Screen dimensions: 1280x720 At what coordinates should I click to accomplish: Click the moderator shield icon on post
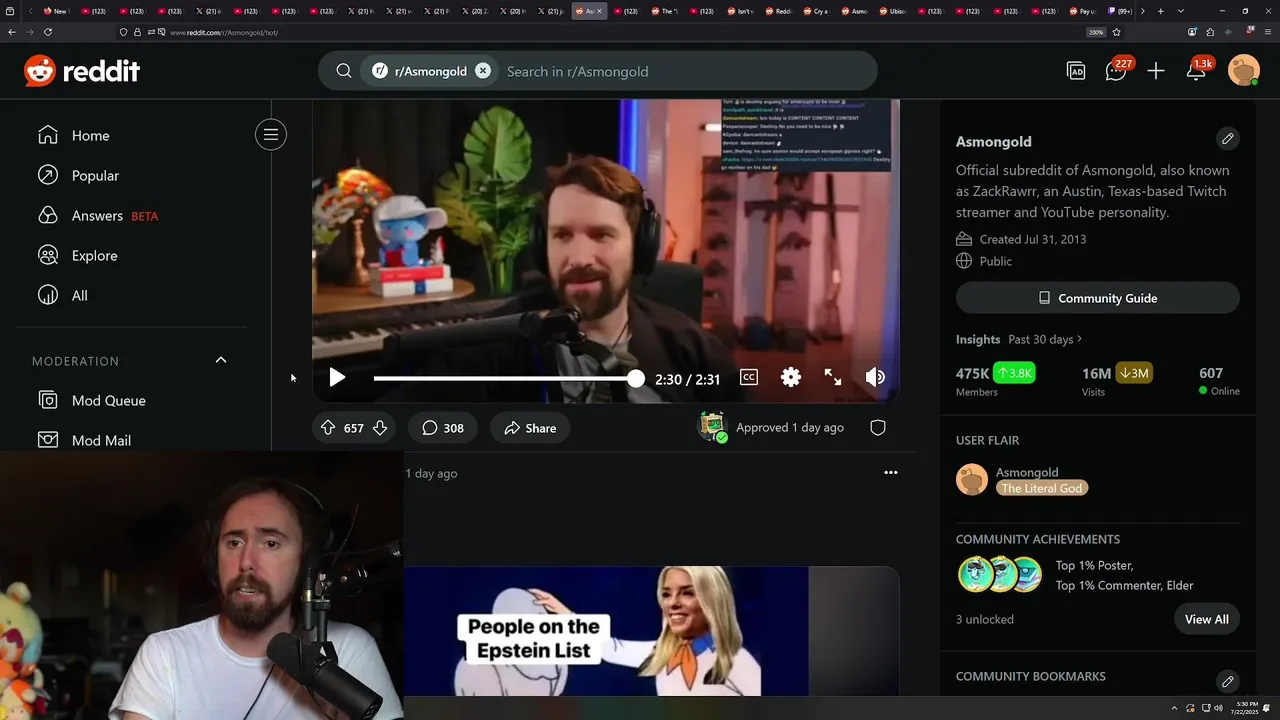[x=878, y=428]
